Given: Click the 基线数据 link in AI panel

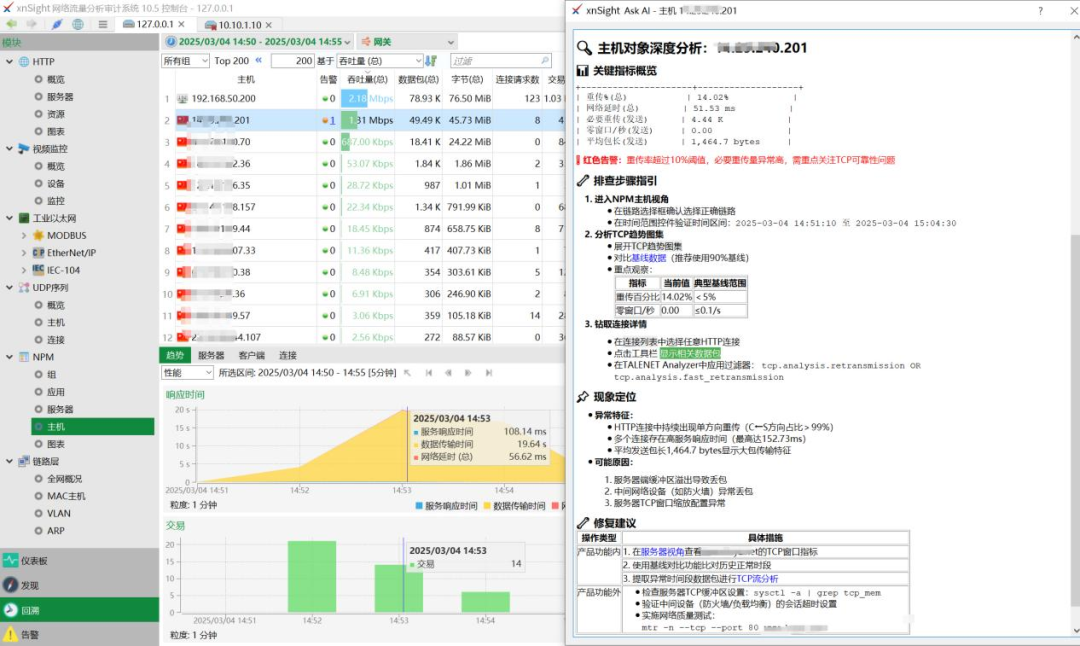Looking at the screenshot, I should 649,257.
